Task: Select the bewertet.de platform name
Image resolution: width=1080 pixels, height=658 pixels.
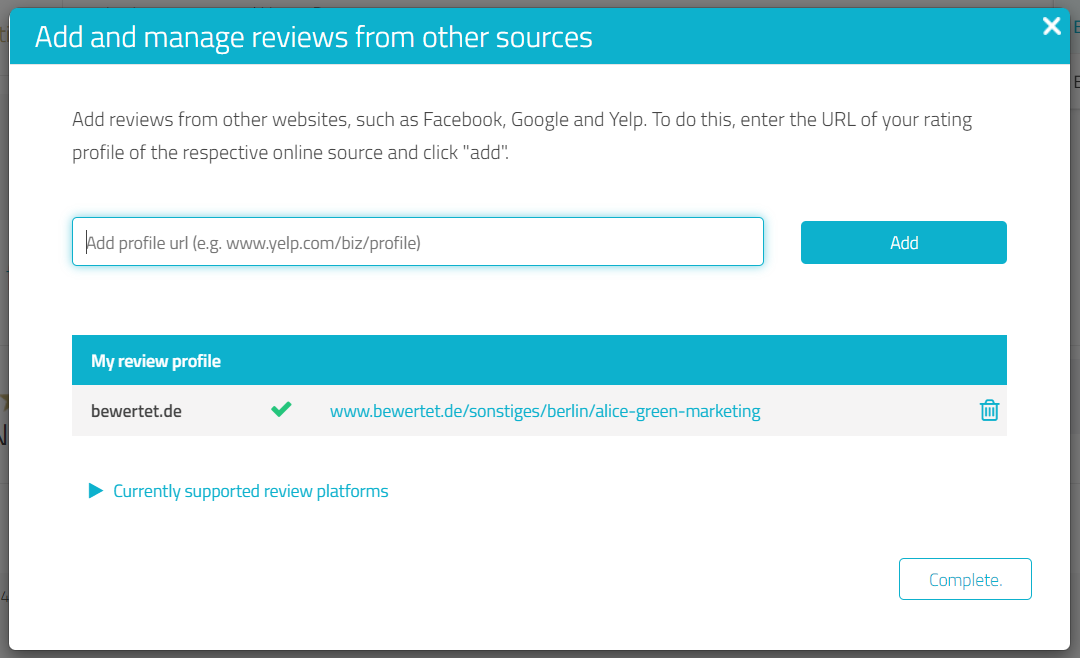Action: point(136,411)
